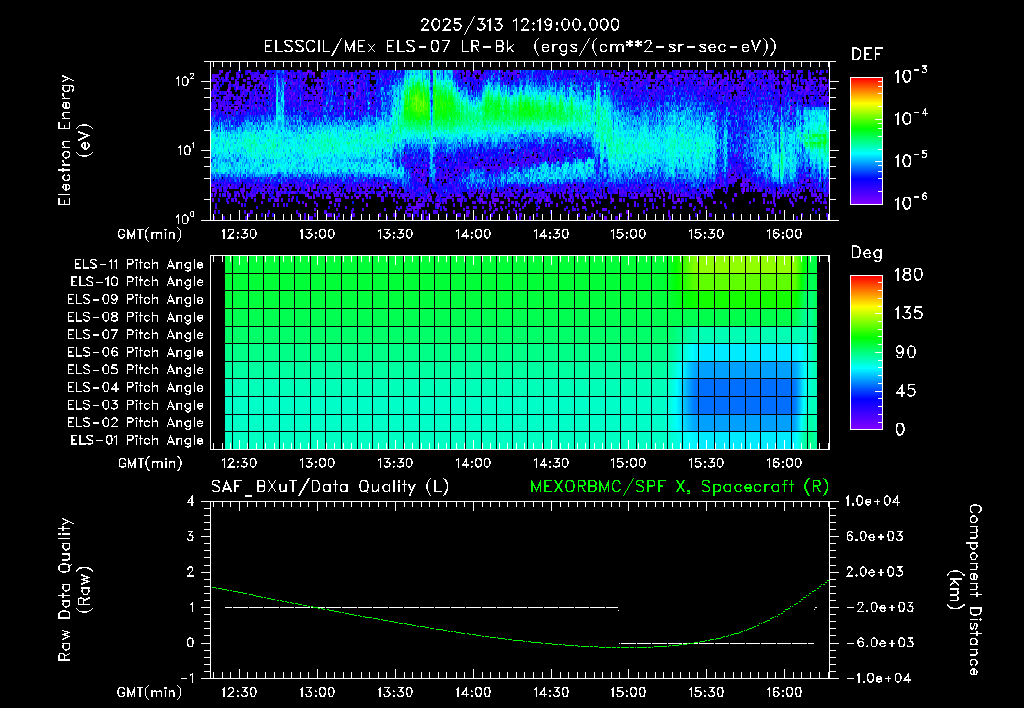Click the DEF label above the color scale
Viewport: 1024px width, 708px height.
tap(867, 54)
